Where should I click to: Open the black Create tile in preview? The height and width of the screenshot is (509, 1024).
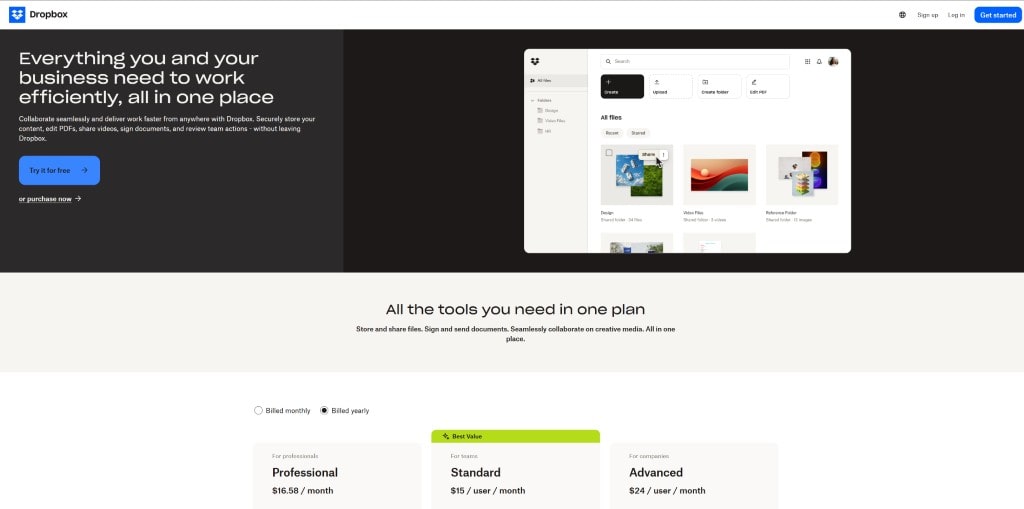[622, 86]
